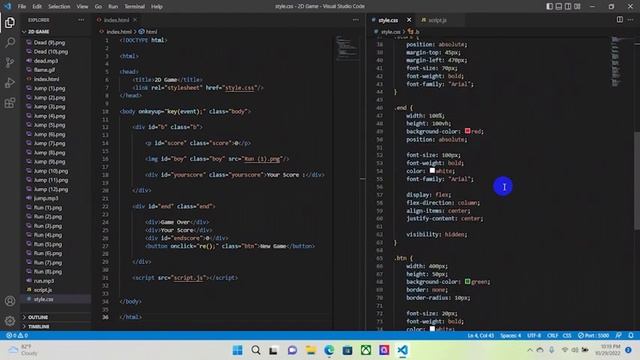Open the Terminal menu

coord(134,7)
